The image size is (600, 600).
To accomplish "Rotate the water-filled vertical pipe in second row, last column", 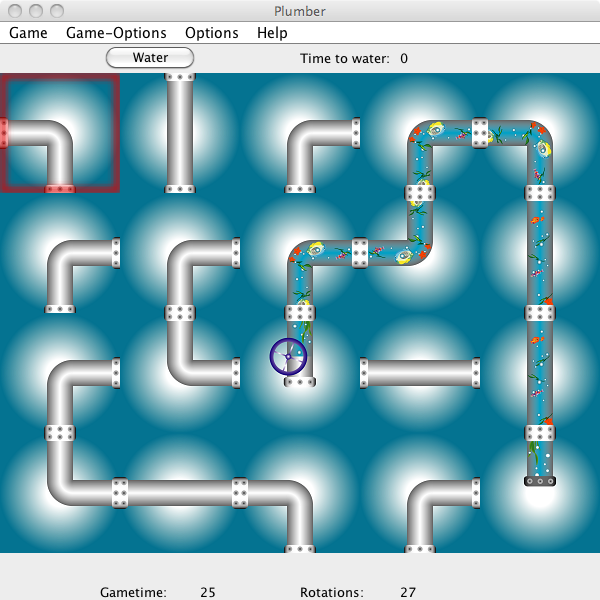I will tap(540, 253).
